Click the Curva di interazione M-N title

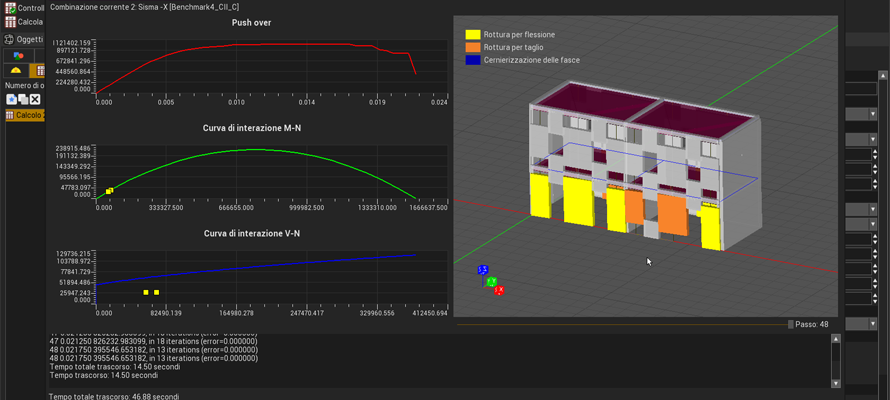(x=251, y=128)
